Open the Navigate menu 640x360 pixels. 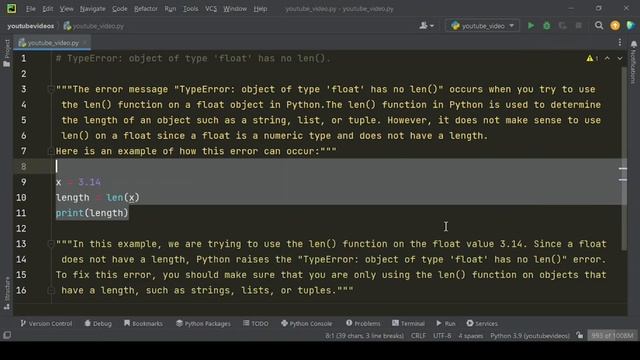93,9
